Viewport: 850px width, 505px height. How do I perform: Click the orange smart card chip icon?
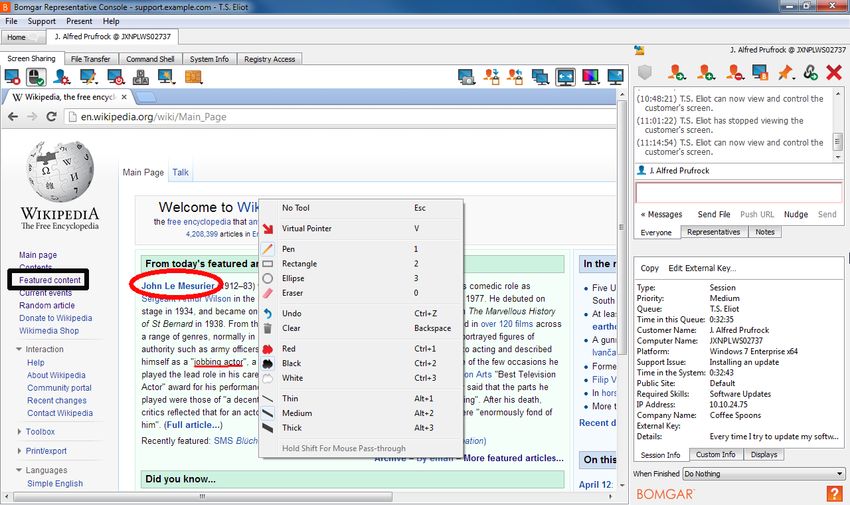[x=193, y=77]
